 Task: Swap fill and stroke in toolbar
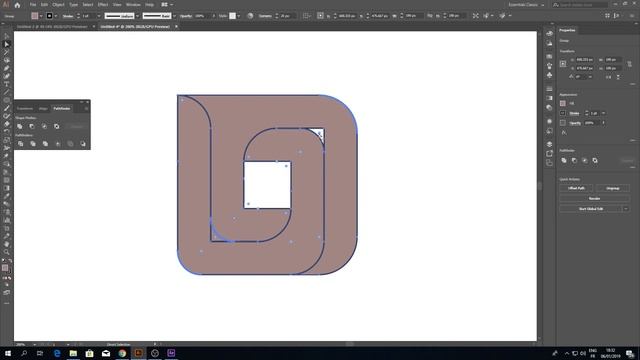10,261
